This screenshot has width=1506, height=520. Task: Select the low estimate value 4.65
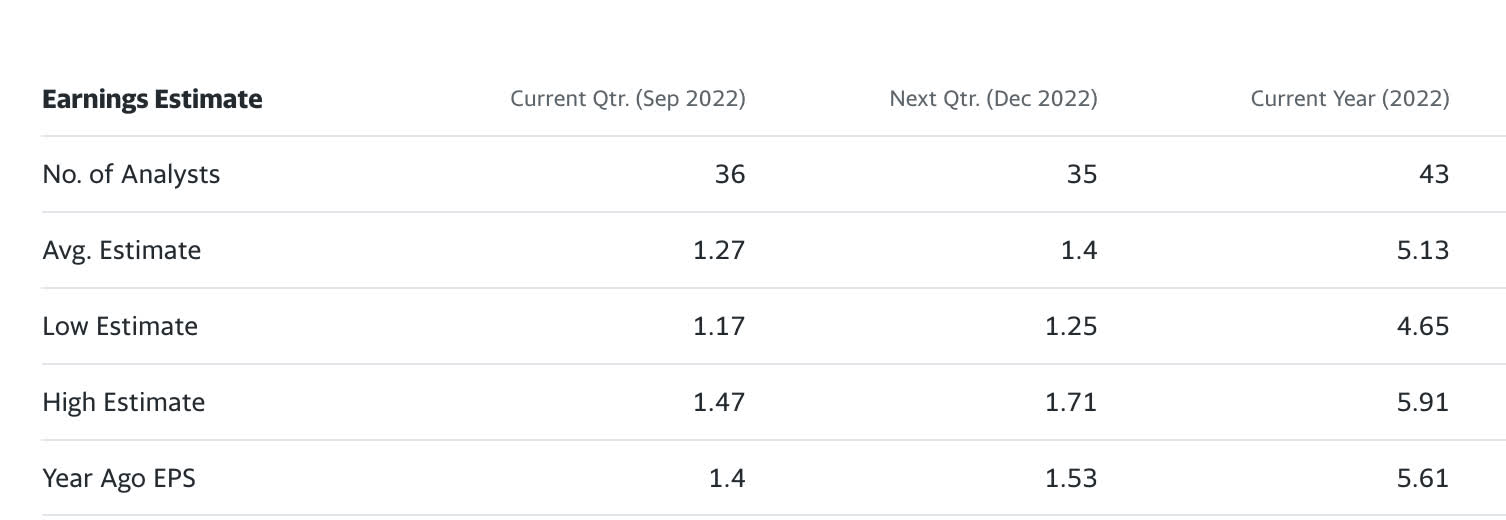pos(1422,326)
